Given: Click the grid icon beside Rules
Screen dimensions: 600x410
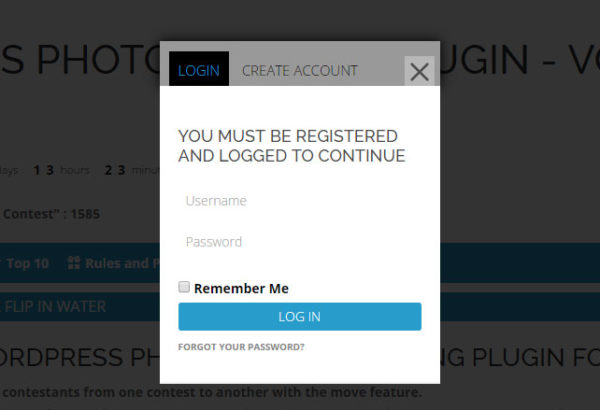Looking at the screenshot, I should (74, 264).
